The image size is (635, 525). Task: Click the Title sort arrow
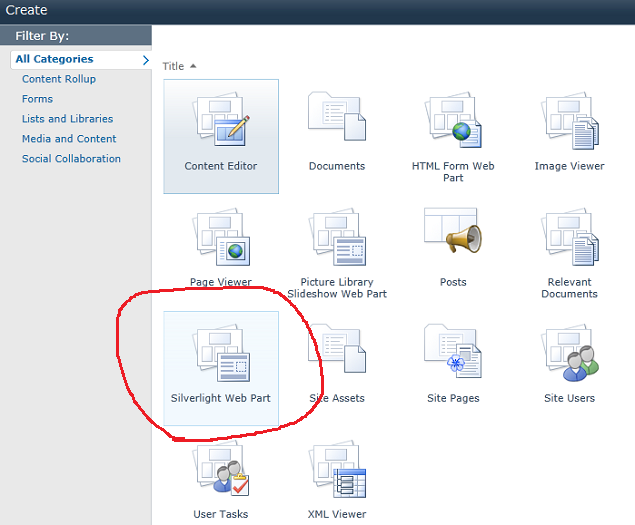tap(193, 66)
